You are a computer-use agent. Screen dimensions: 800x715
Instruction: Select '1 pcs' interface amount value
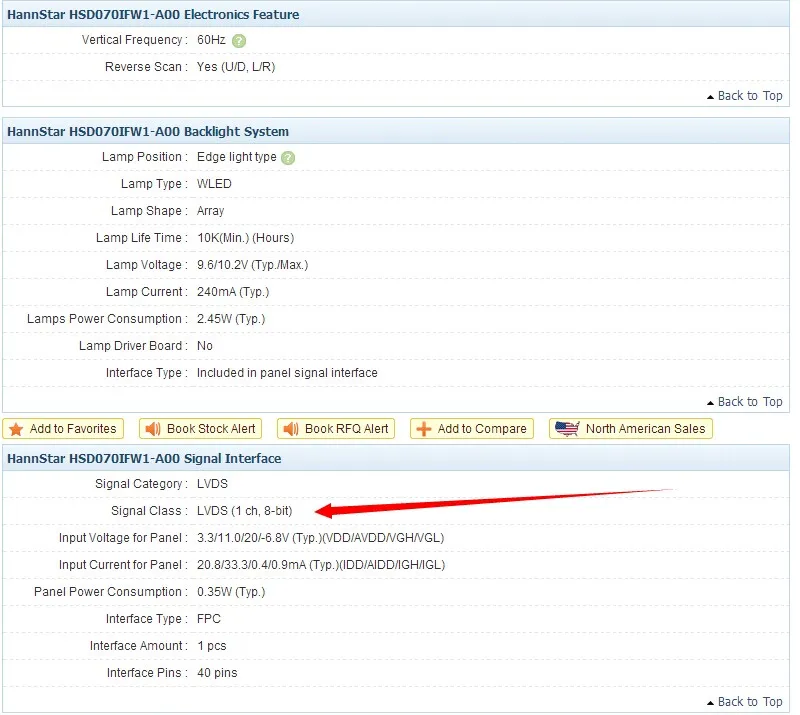[212, 647]
